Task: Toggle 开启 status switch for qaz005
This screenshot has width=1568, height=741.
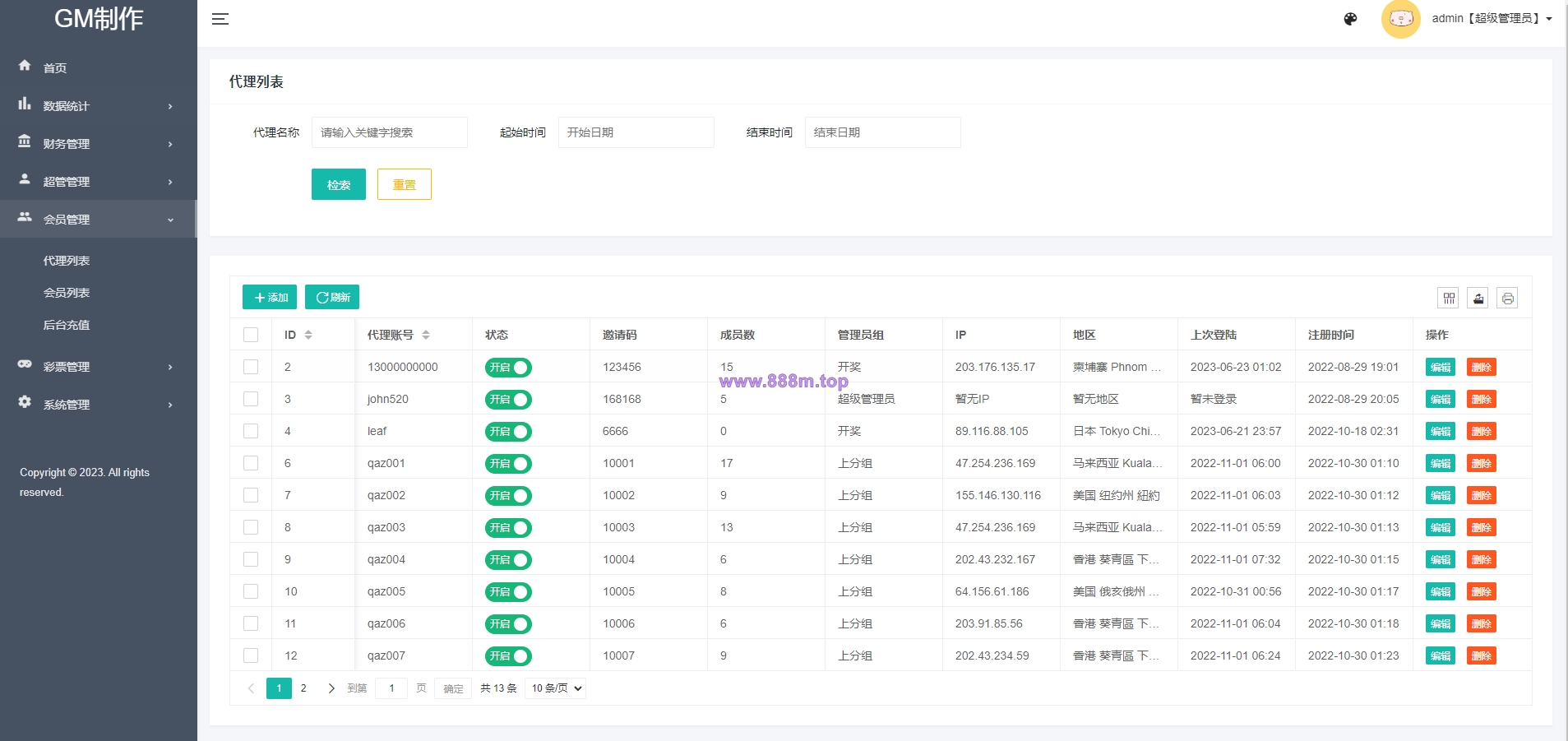Action: [x=508, y=592]
